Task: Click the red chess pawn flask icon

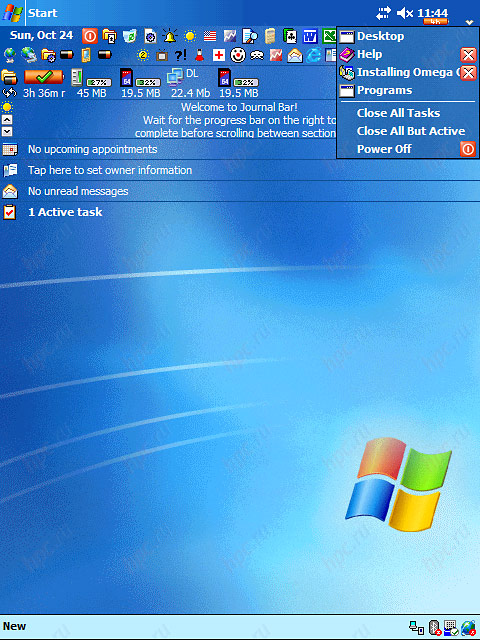Action: (x=200, y=55)
